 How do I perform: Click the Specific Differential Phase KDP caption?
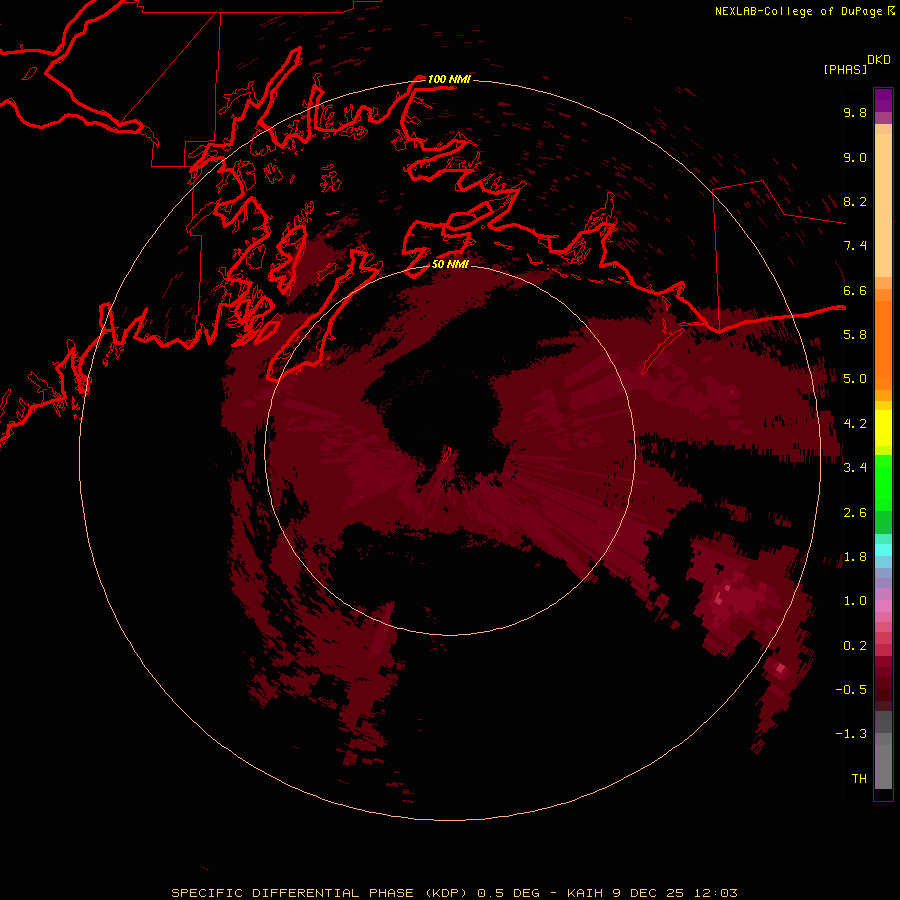point(454,893)
